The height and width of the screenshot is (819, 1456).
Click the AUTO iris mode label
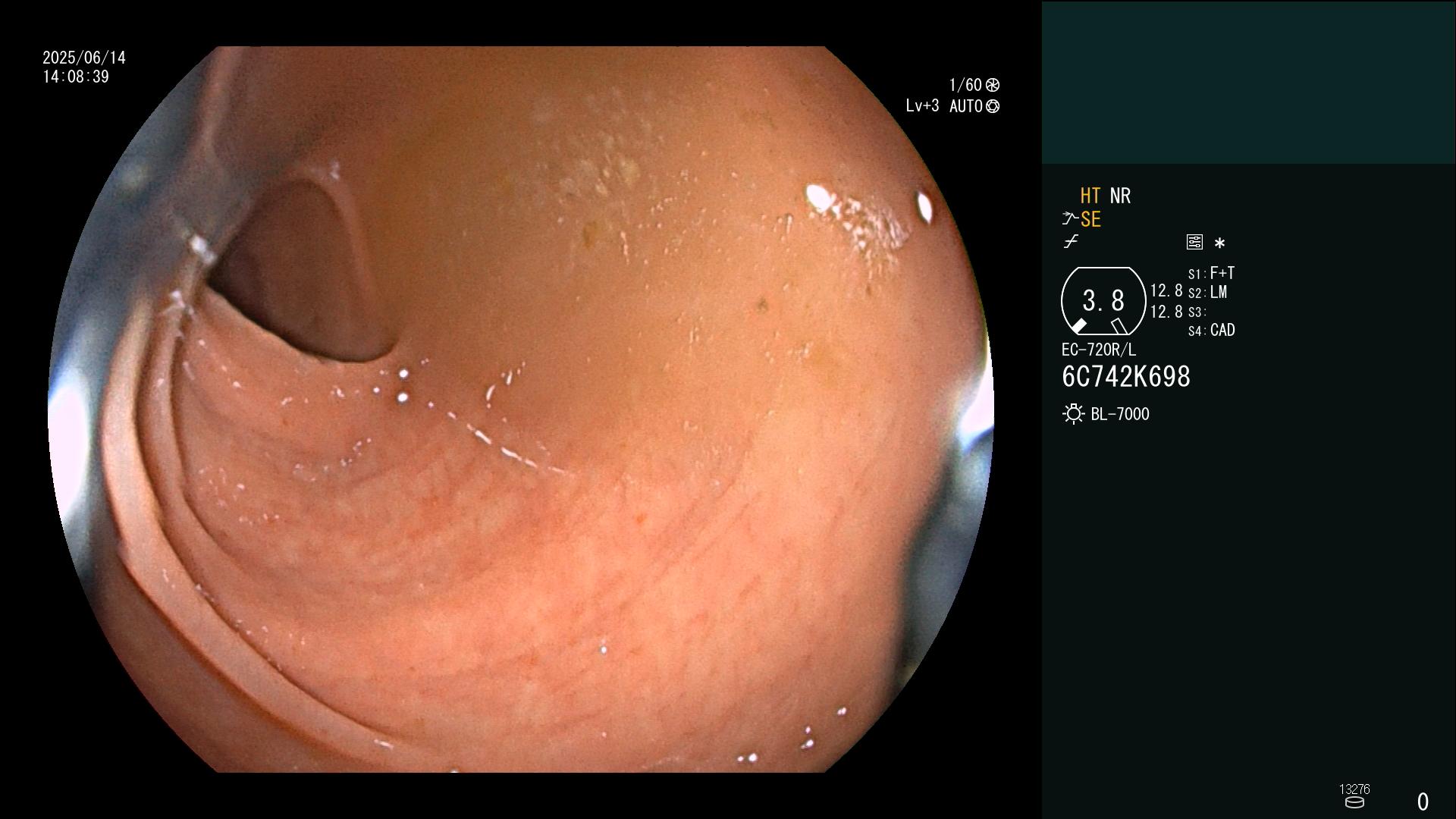[x=966, y=107]
